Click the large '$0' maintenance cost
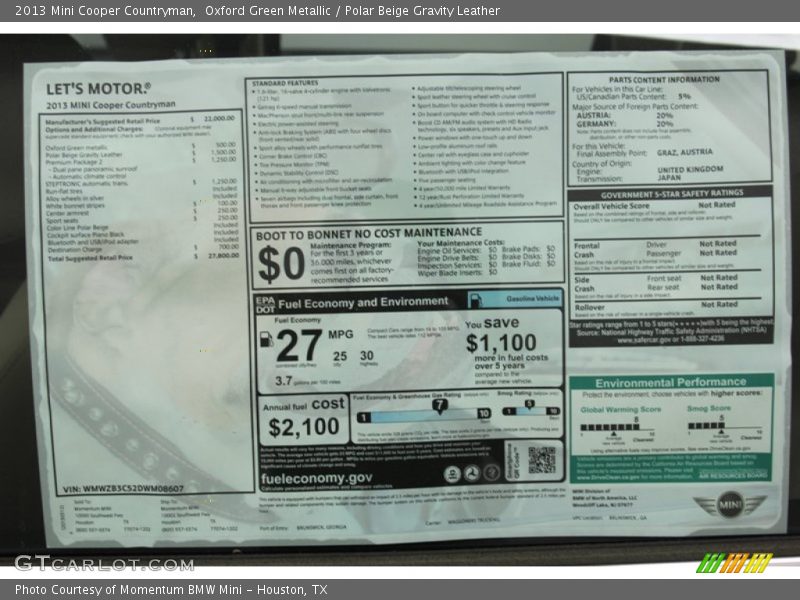800x600 pixels. coord(281,264)
